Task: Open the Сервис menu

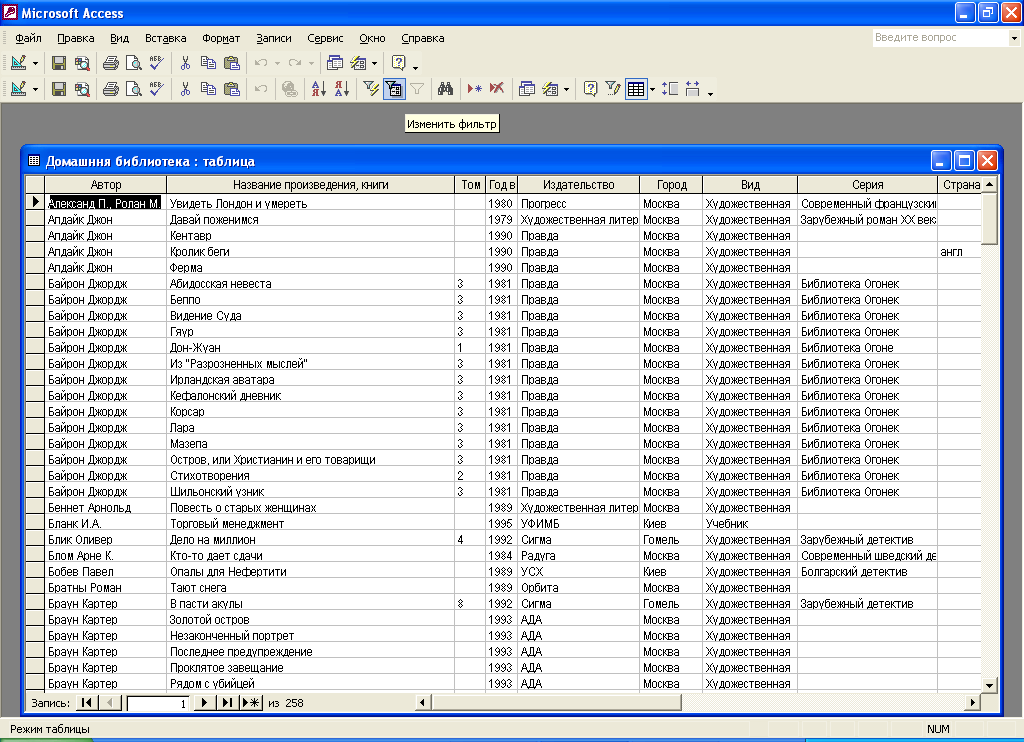Action: click(x=325, y=38)
